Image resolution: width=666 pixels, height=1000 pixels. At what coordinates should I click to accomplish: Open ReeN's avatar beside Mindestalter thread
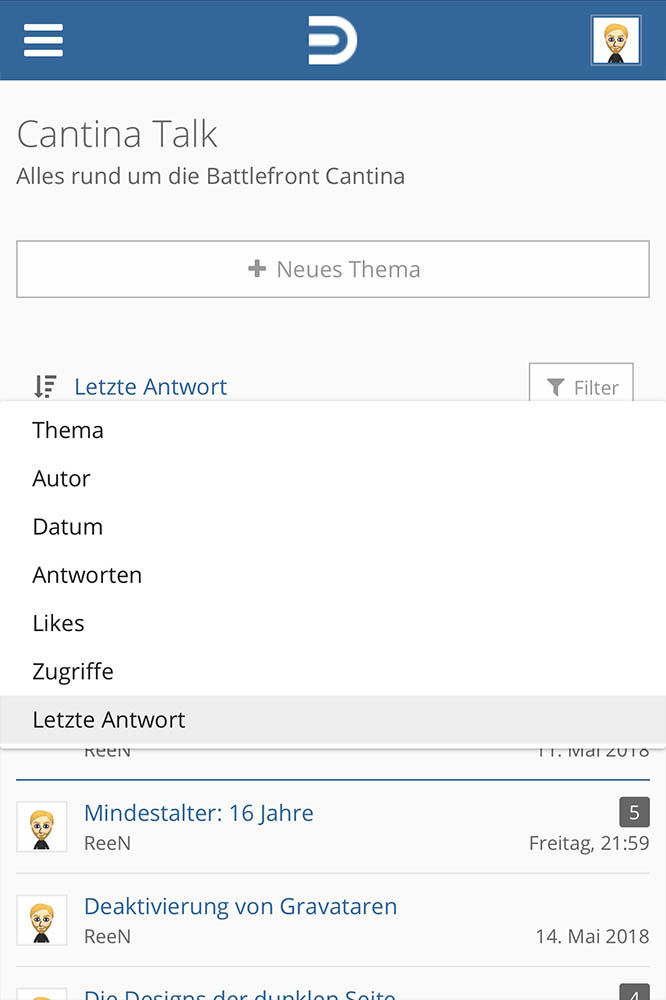41,827
